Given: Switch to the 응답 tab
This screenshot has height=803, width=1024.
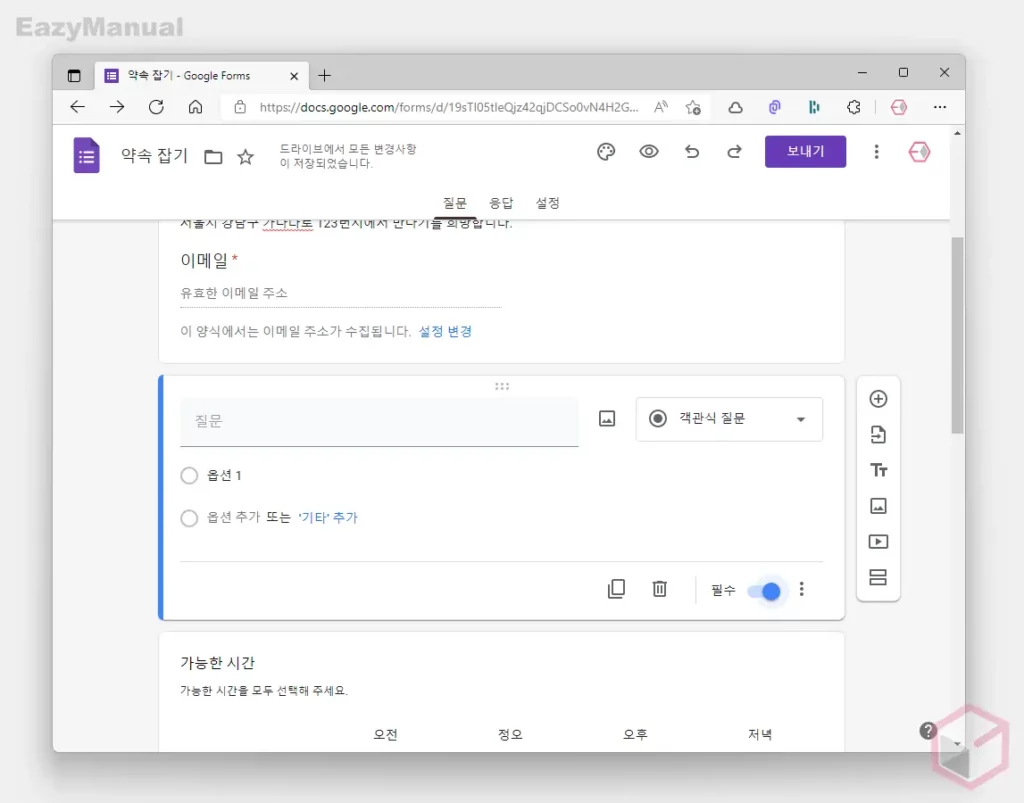Looking at the screenshot, I should (x=502, y=202).
